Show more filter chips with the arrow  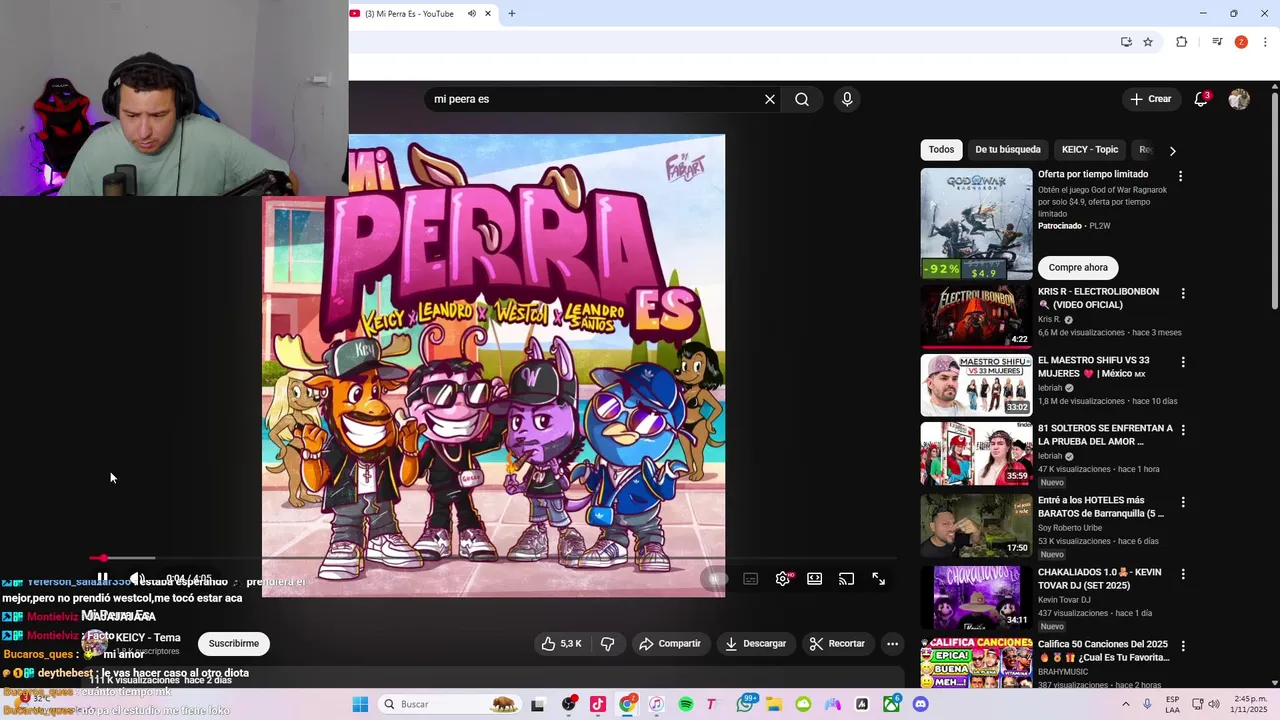click(1172, 151)
